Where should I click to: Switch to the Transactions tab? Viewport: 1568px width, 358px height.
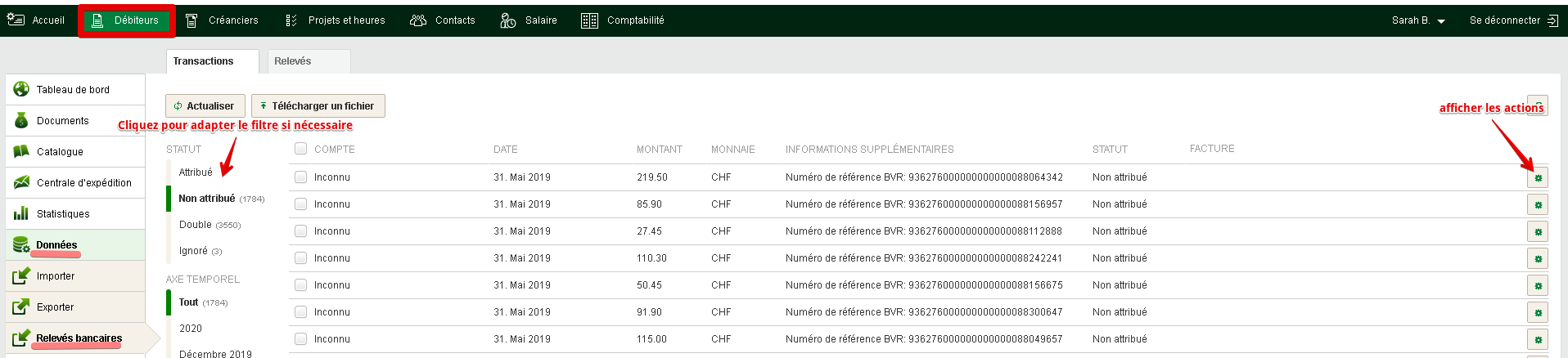point(212,61)
